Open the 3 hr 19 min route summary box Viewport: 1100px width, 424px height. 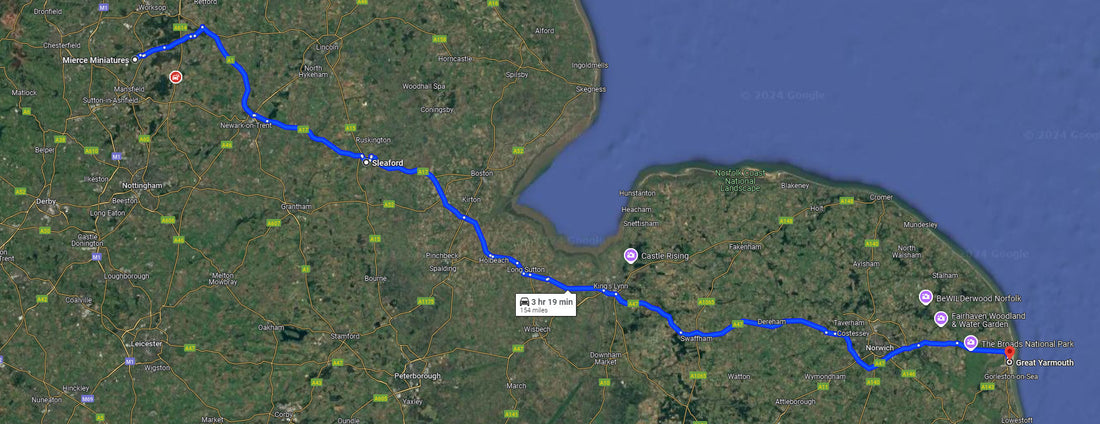[x=546, y=305]
